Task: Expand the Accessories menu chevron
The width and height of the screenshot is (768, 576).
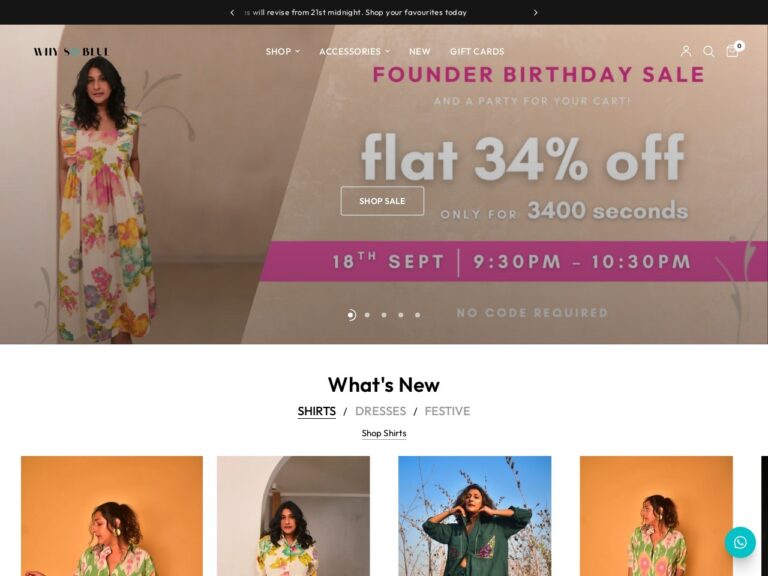Action: click(387, 51)
